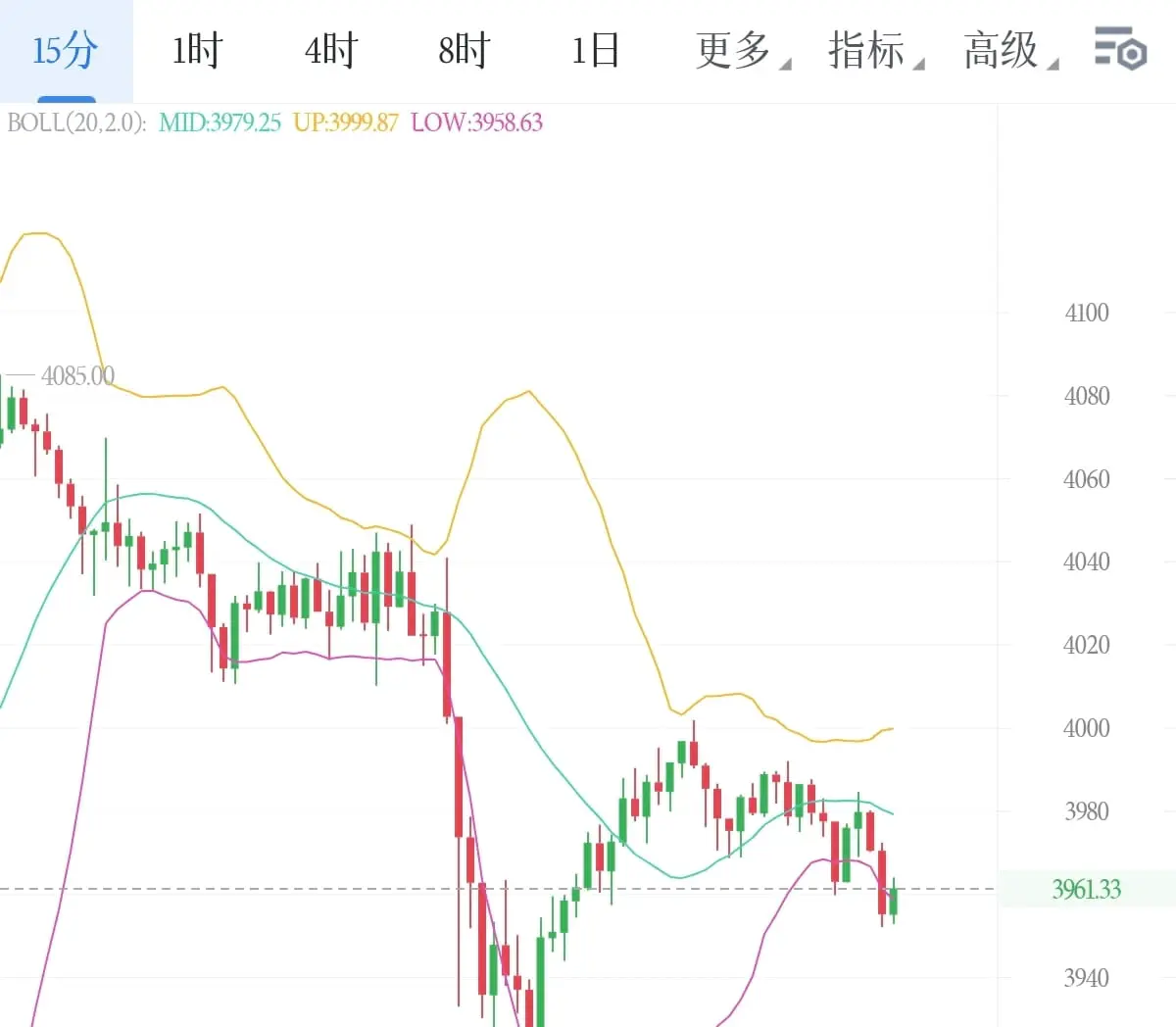
Task: Open the 指标 indicators dropdown
Action: click(x=876, y=50)
